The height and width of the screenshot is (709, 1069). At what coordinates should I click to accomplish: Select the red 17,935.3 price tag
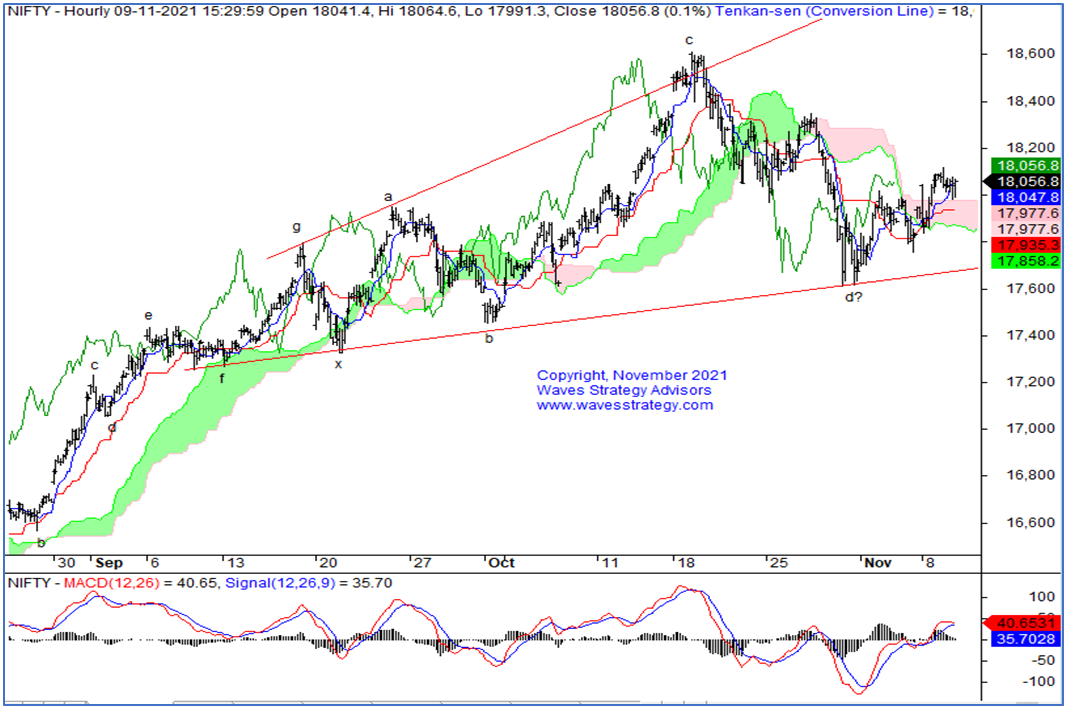pos(1027,245)
